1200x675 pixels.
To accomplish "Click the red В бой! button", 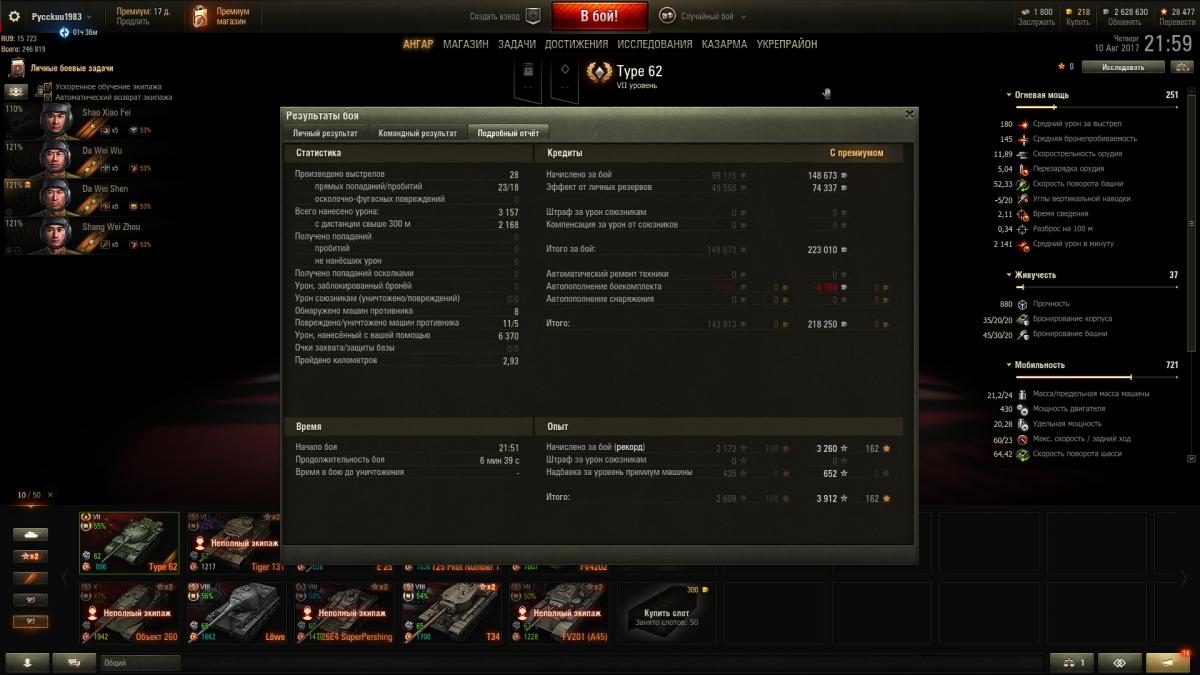I will tap(600, 17).
